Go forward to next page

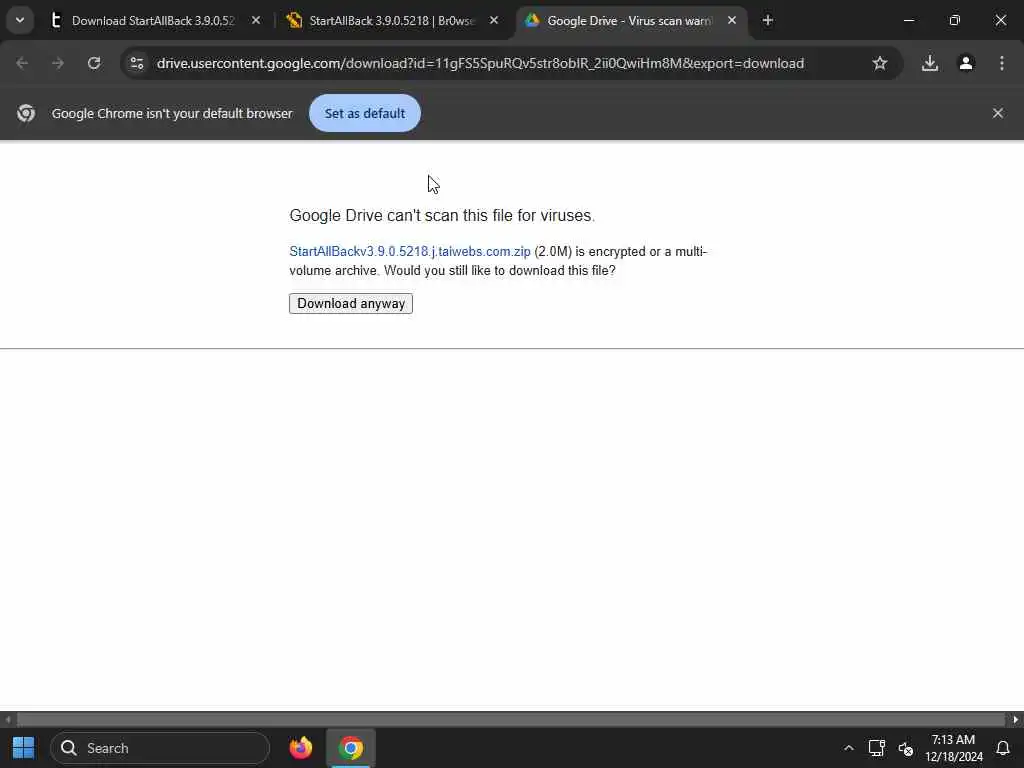(58, 63)
